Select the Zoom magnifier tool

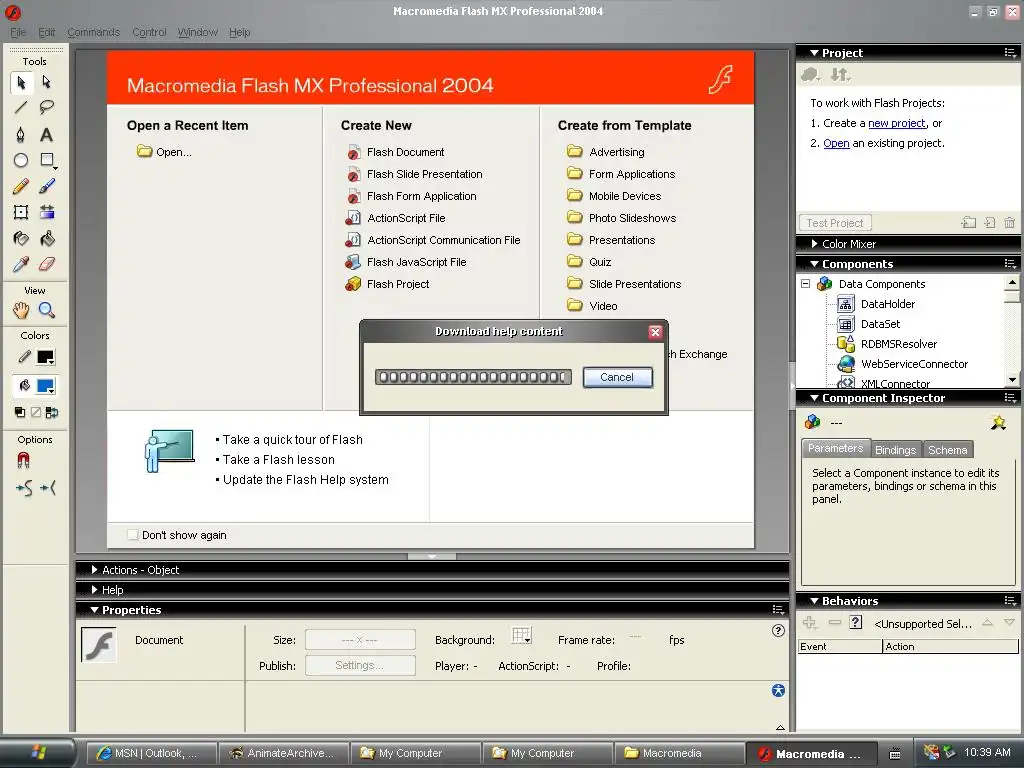point(46,310)
